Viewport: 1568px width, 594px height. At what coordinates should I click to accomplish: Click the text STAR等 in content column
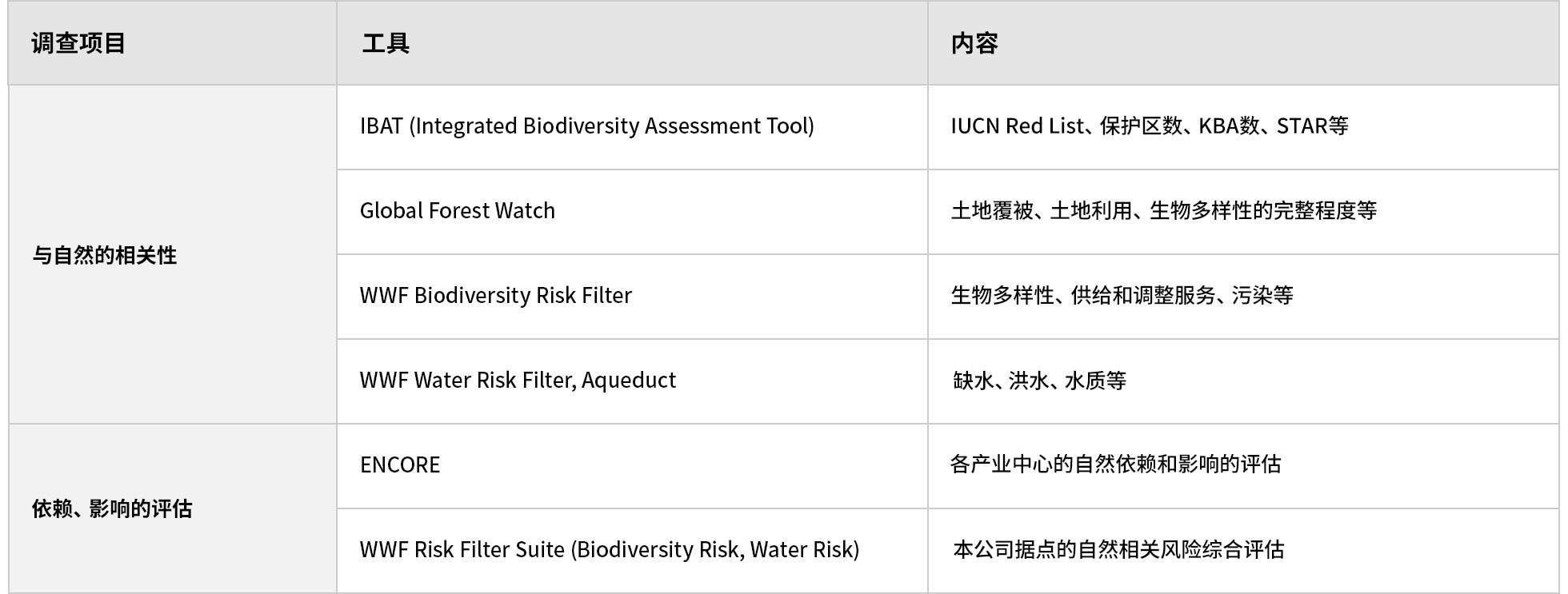click(1313, 126)
